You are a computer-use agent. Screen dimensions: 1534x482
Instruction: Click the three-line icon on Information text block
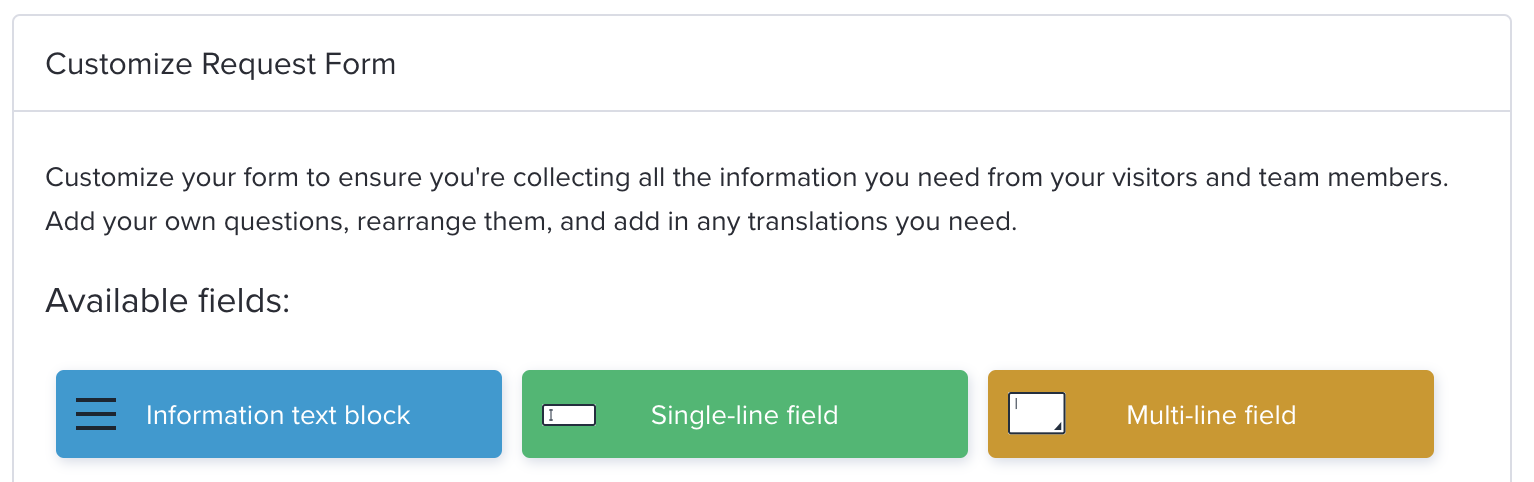point(96,414)
